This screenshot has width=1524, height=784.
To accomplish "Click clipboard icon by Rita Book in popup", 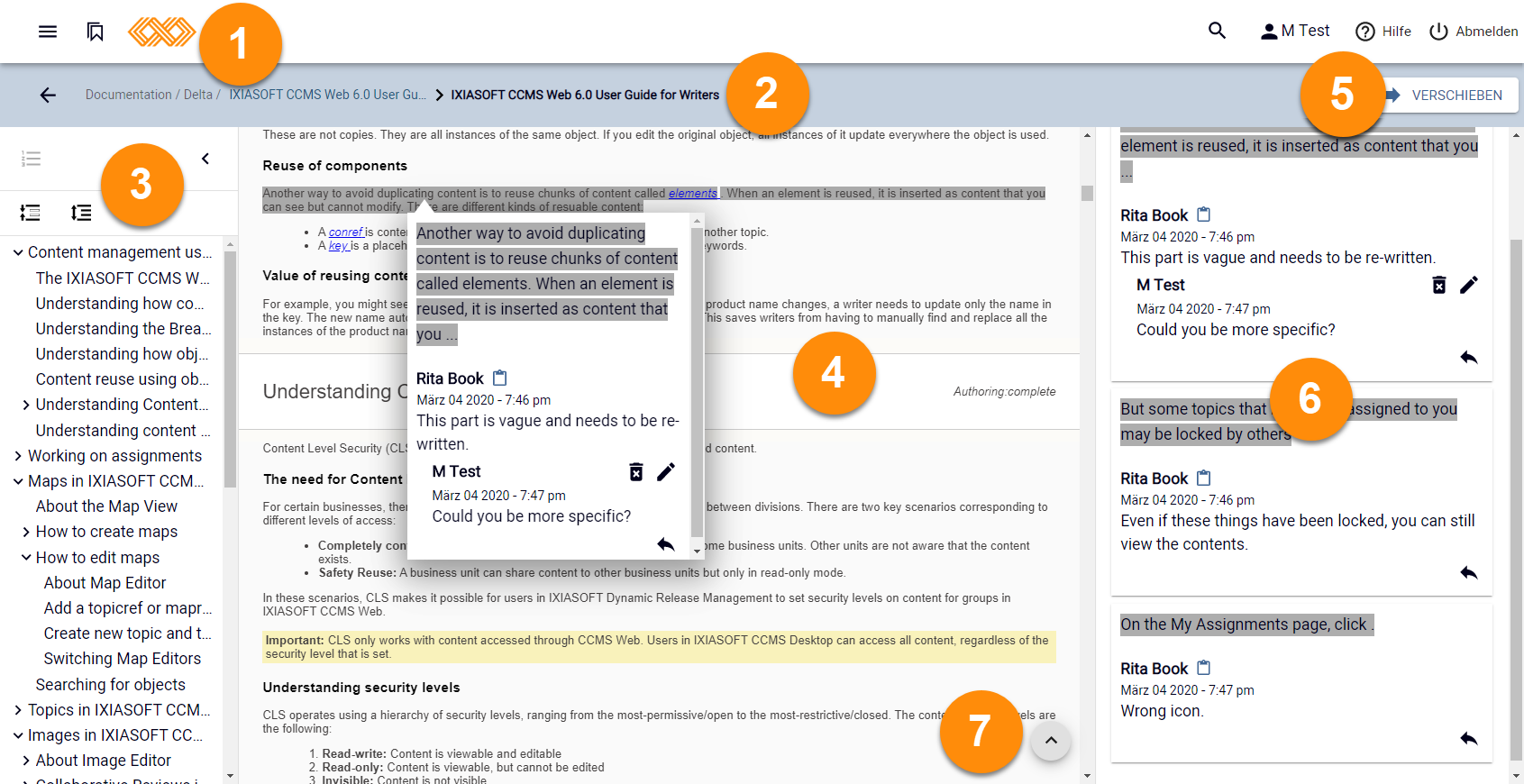I will 500,378.
